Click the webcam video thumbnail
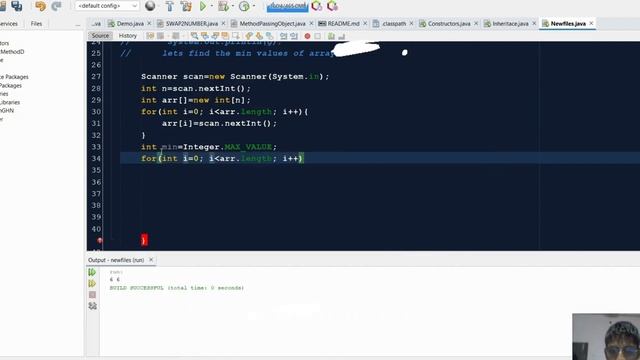 point(606,337)
